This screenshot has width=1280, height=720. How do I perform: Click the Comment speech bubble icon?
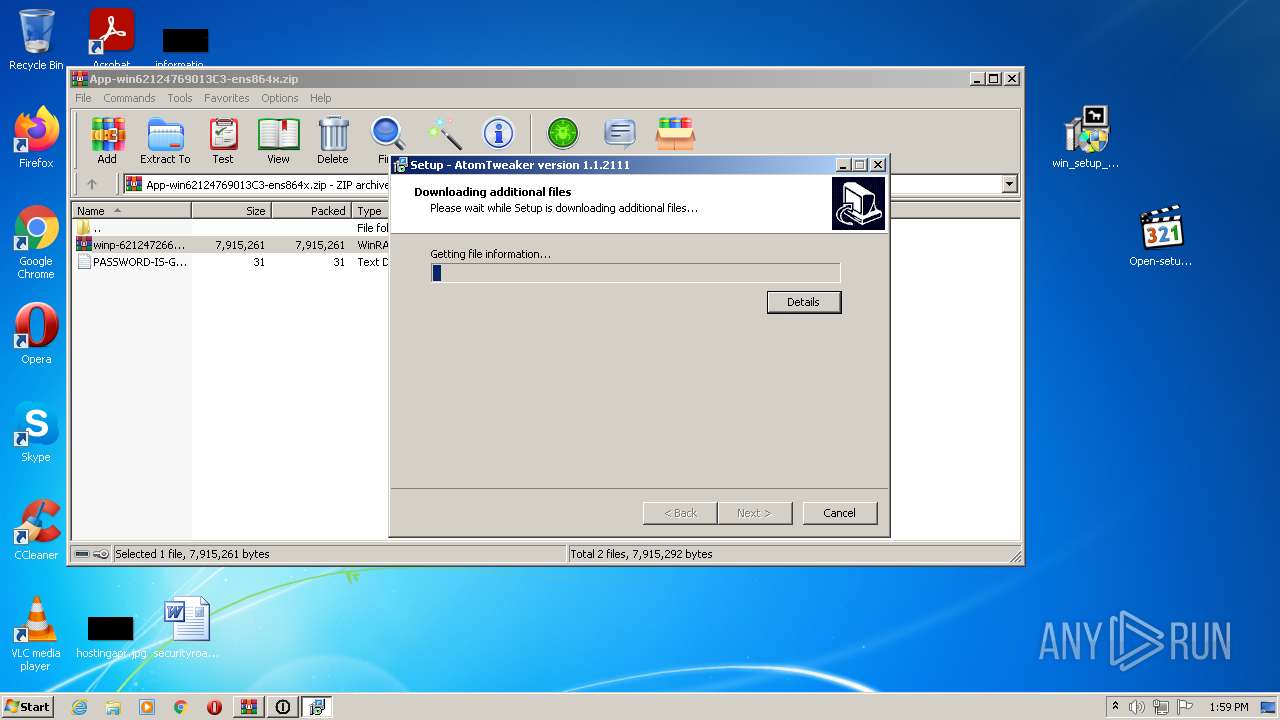(620, 133)
